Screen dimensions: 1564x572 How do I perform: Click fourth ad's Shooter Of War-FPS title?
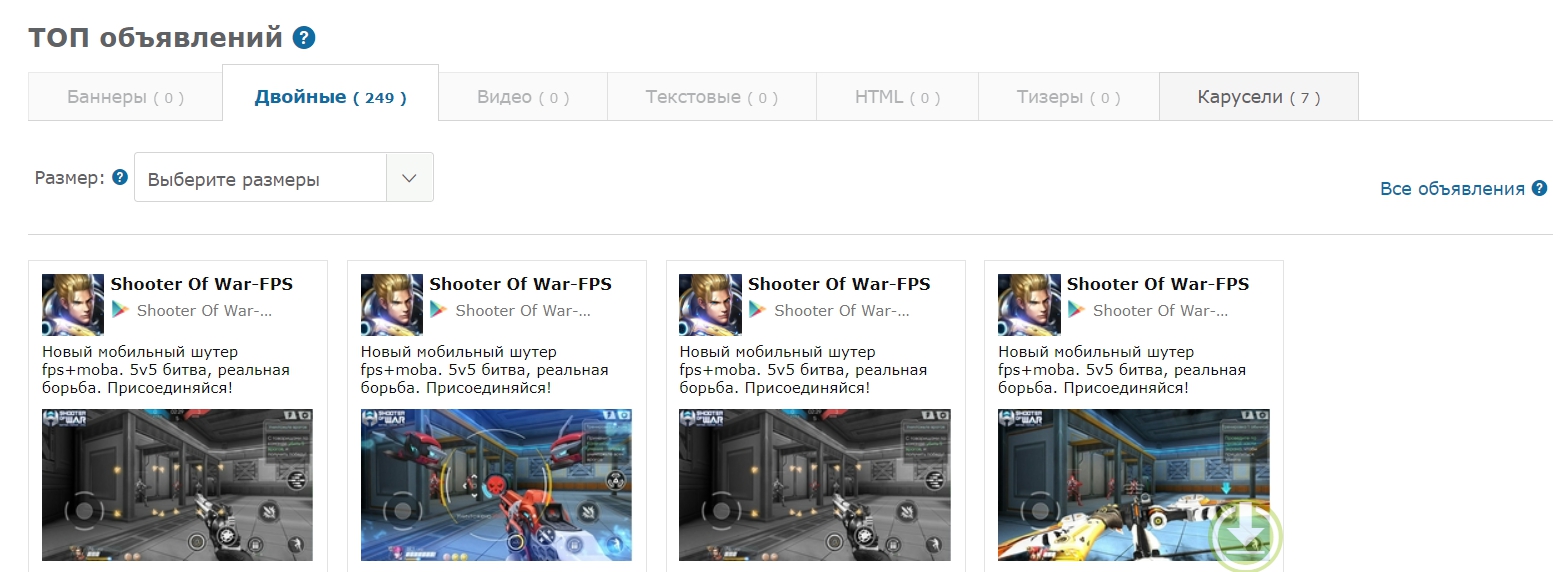click(x=1158, y=284)
